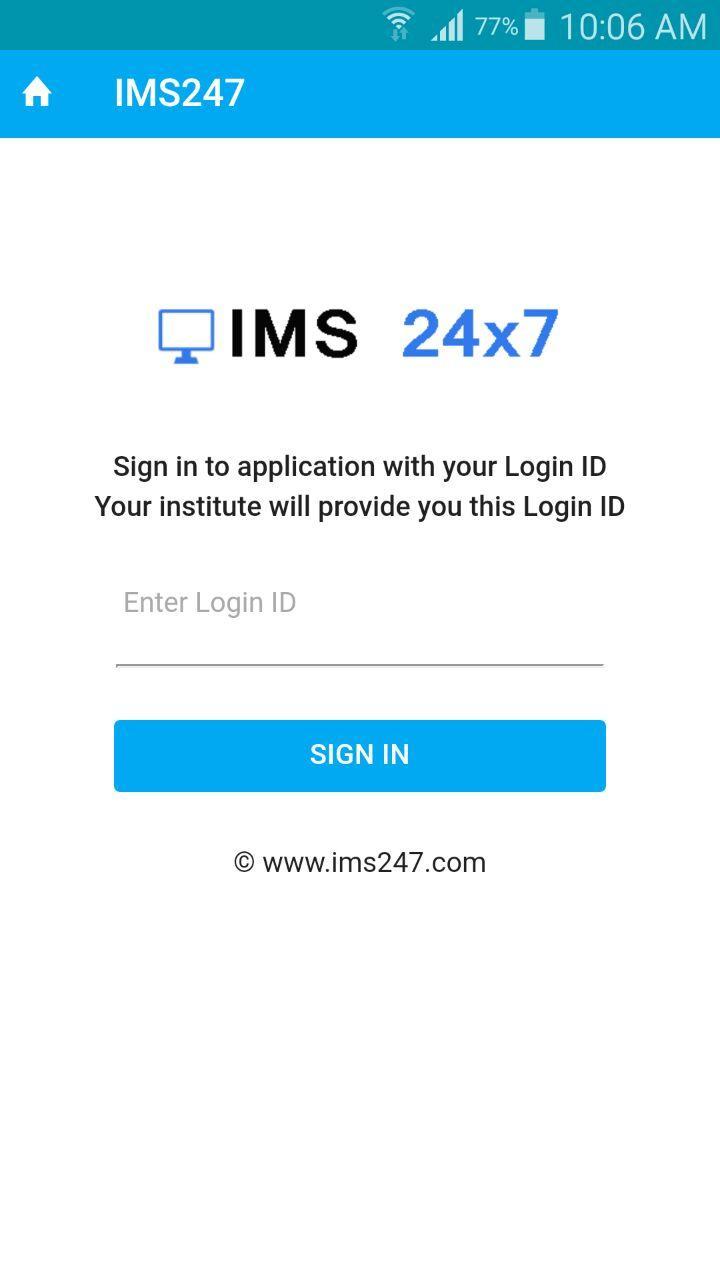Click 'Your institute will provide' text line
720x1280 pixels.
[360, 507]
